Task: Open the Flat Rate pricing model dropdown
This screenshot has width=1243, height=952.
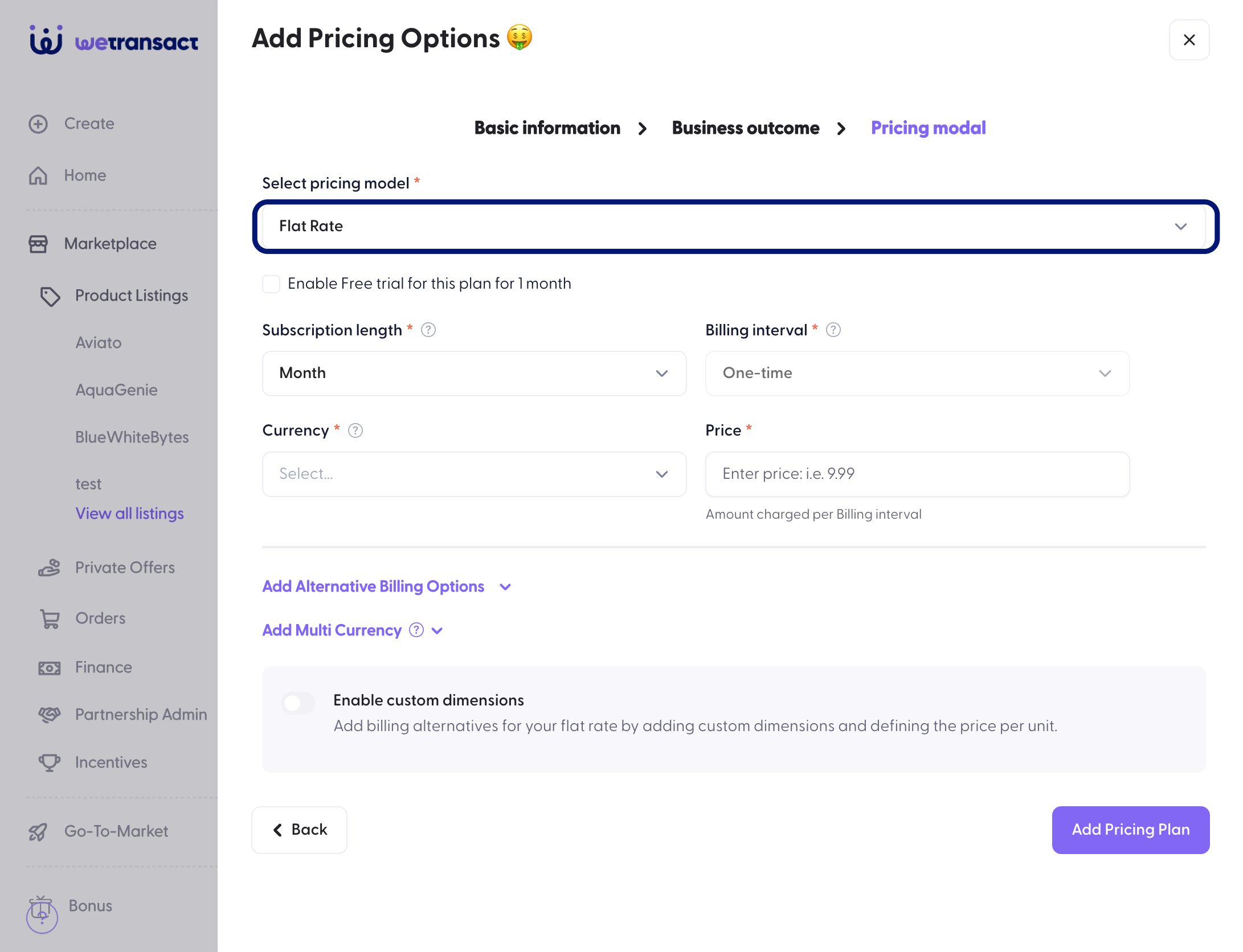Action: click(734, 227)
